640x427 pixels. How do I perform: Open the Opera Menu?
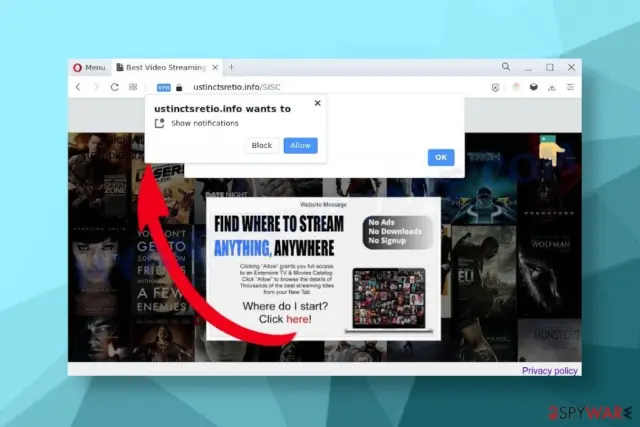[x=89, y=67]
